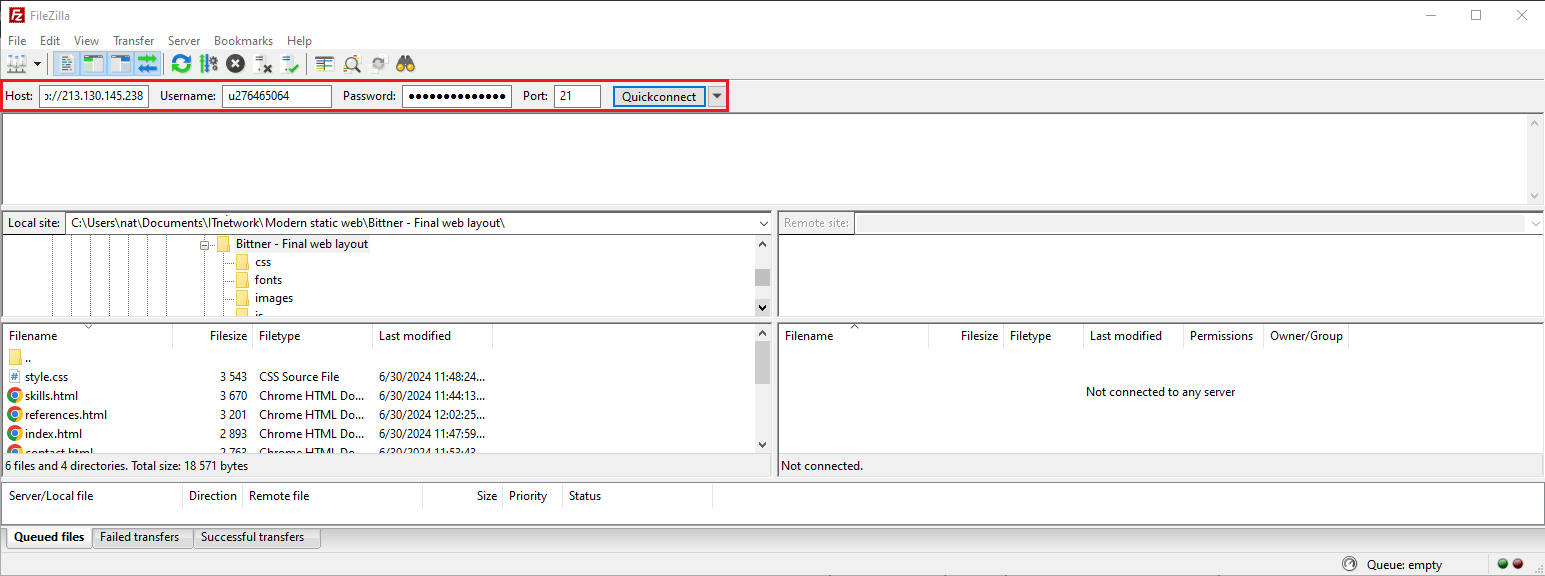The width and height of the screenshot is (1545, 576).
Task: Switch to the Failed transfers tab
Action: (x=140, y=537)
